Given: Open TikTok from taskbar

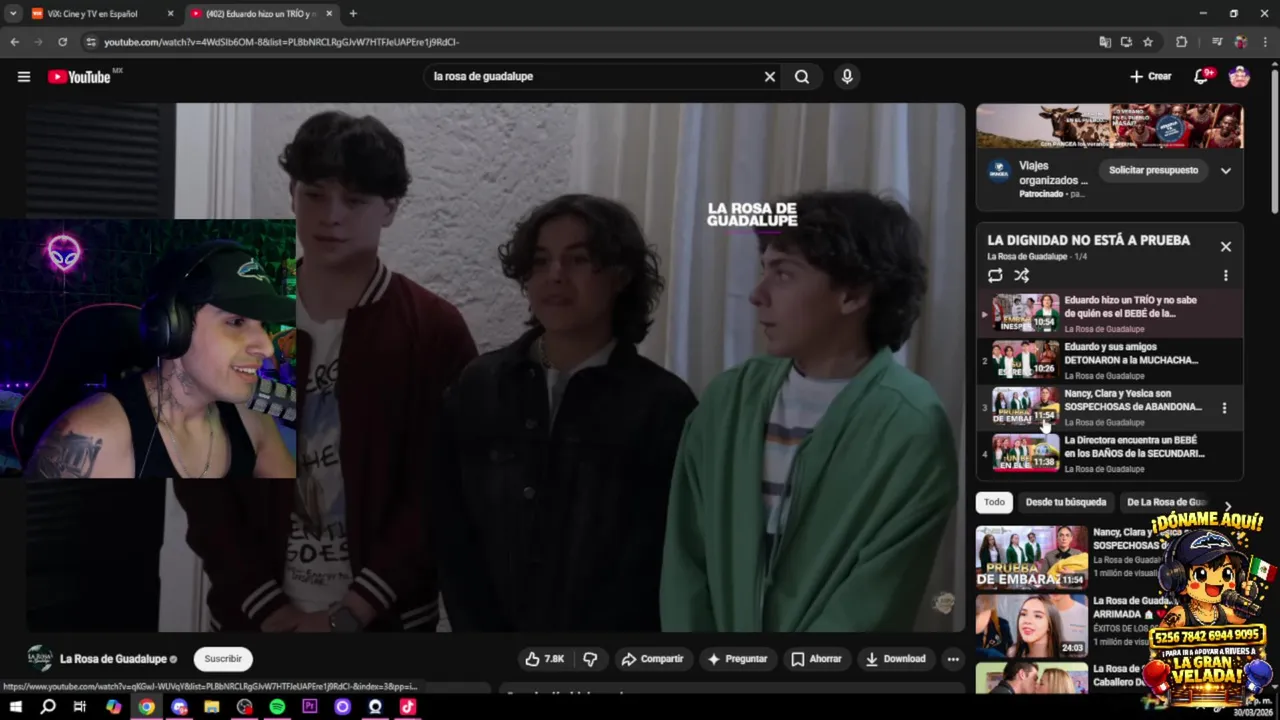Looking at the screenshot, I should (x=407, y=707).
